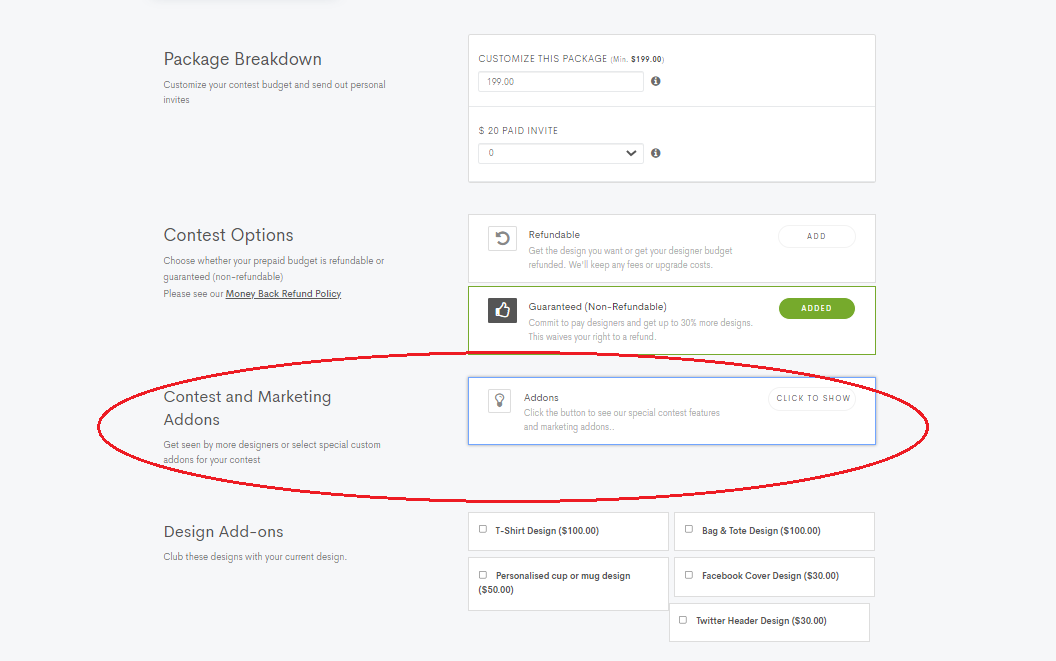Click "Club these designs with your current design."

tap(255, 557)
